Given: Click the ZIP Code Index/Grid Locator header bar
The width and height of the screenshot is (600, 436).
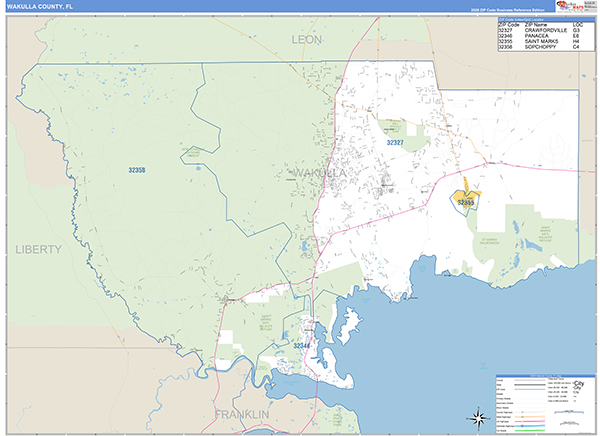Looking at the screenshot, I should tap(546, 20).
